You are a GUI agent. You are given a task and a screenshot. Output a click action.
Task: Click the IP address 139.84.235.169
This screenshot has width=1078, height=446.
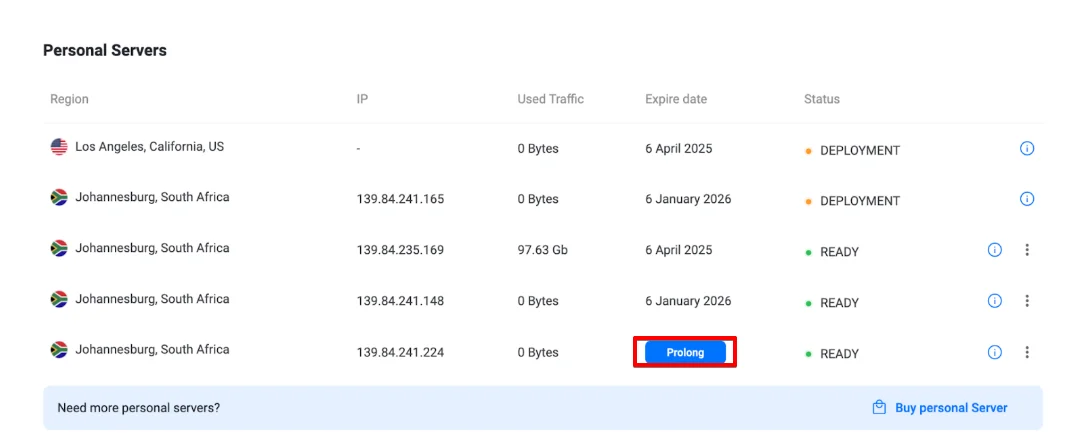coord(400,250)
